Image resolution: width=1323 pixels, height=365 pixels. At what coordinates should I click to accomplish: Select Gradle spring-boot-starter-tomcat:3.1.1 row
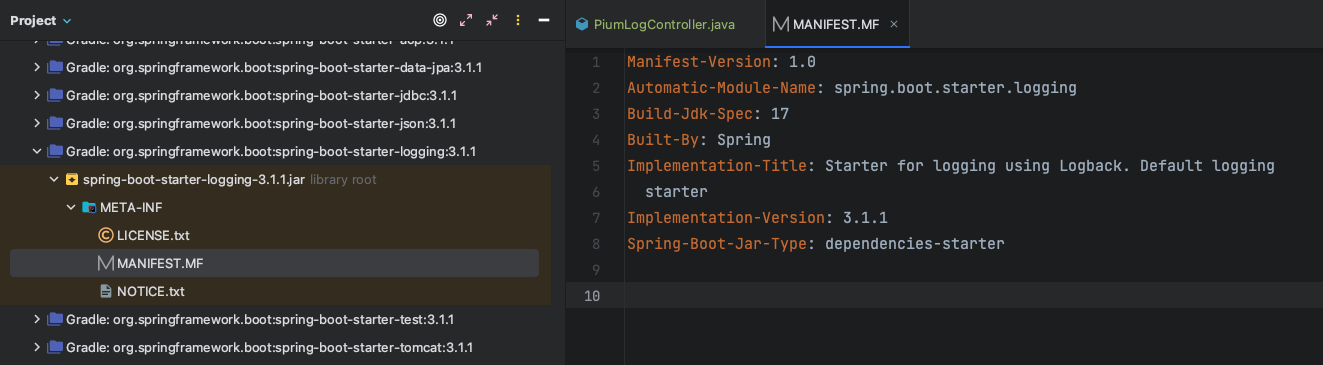275,348
